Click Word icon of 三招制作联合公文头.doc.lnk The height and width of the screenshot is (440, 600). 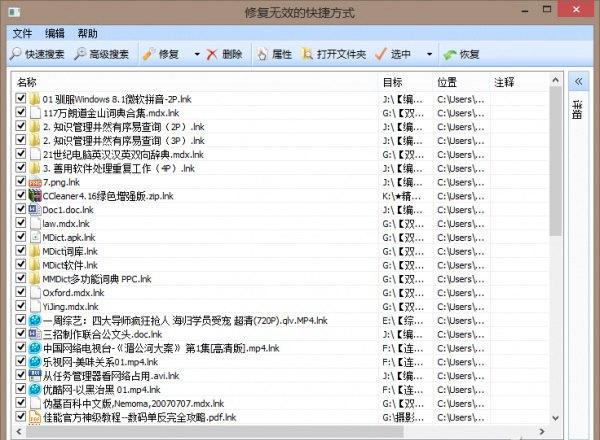click(x=34, y=334)
